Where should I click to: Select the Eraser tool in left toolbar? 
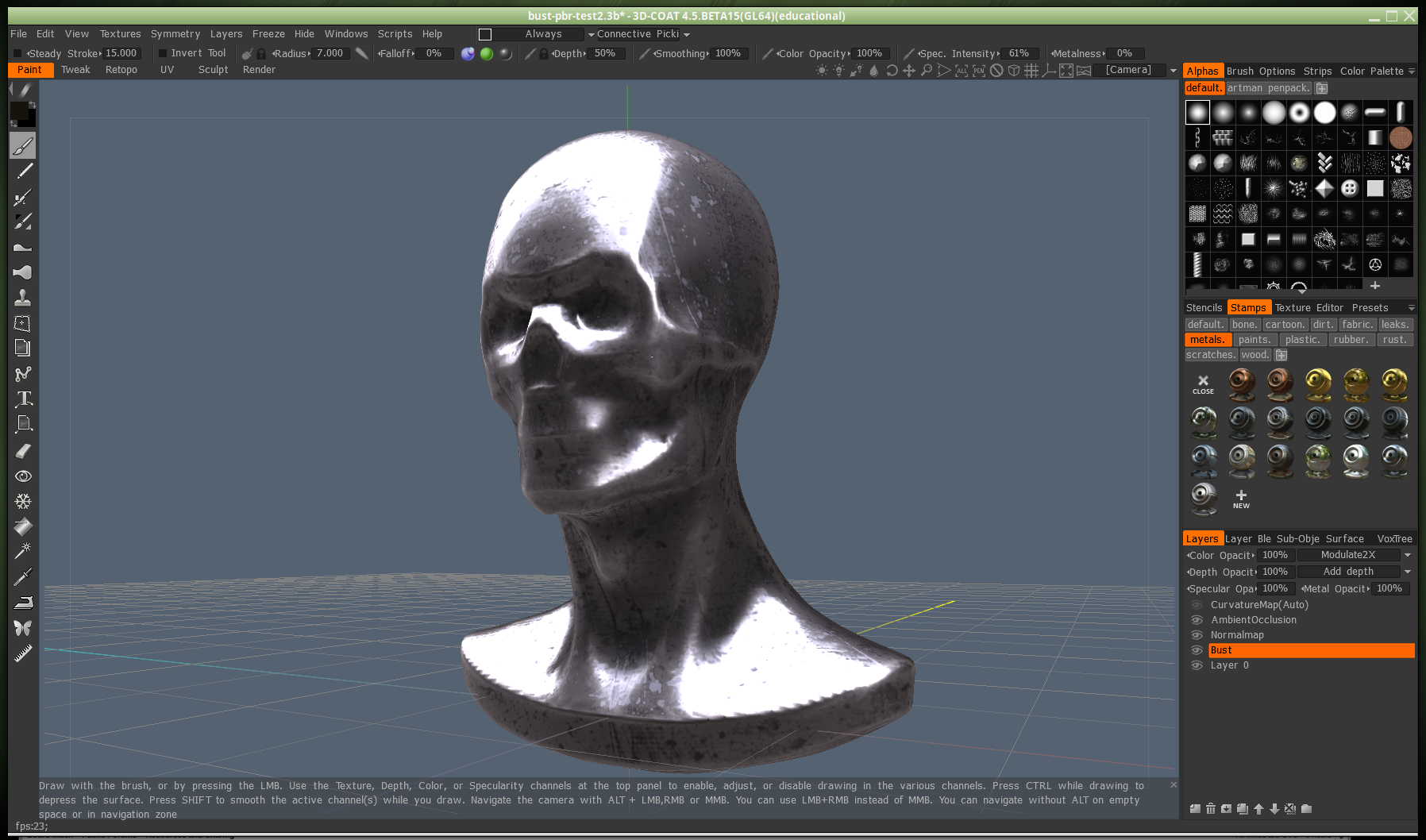23,451
